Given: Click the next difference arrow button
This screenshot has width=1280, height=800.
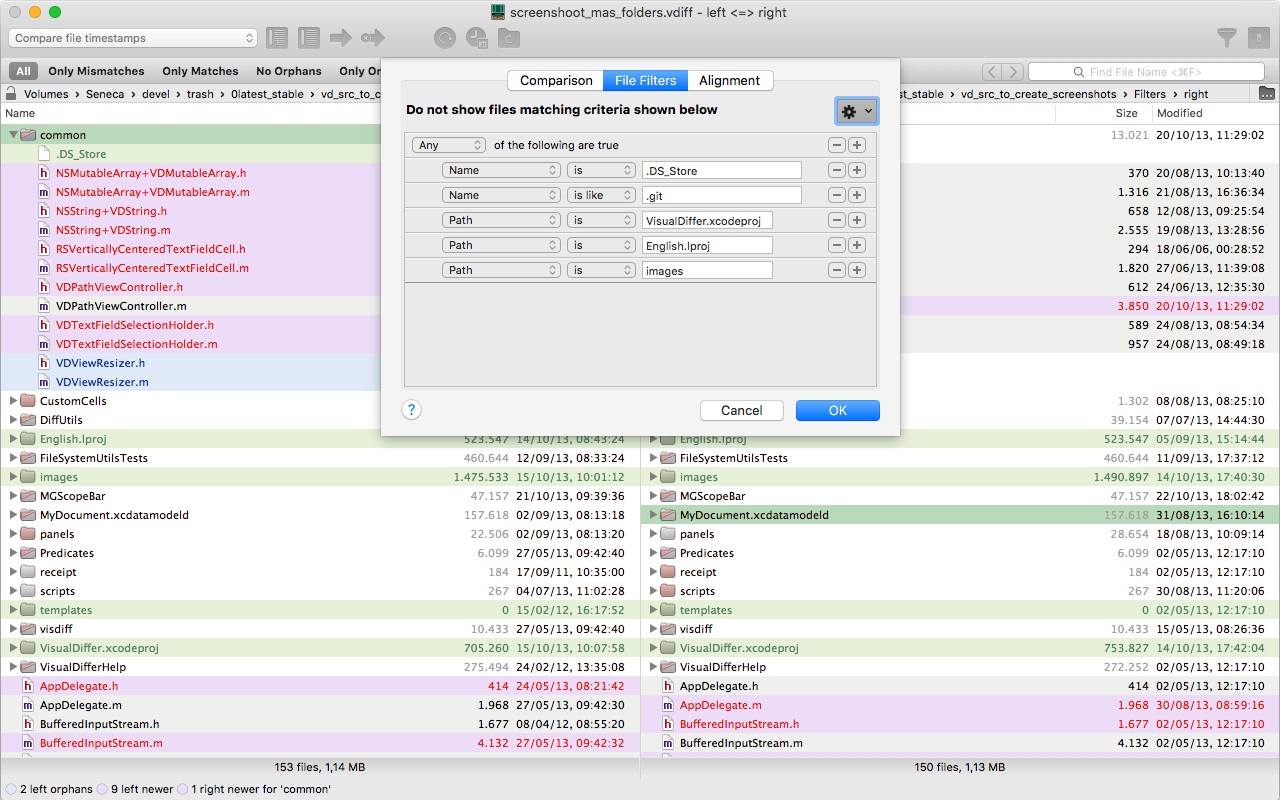Looking at the screenshot, I should (x=1014, y=71).
